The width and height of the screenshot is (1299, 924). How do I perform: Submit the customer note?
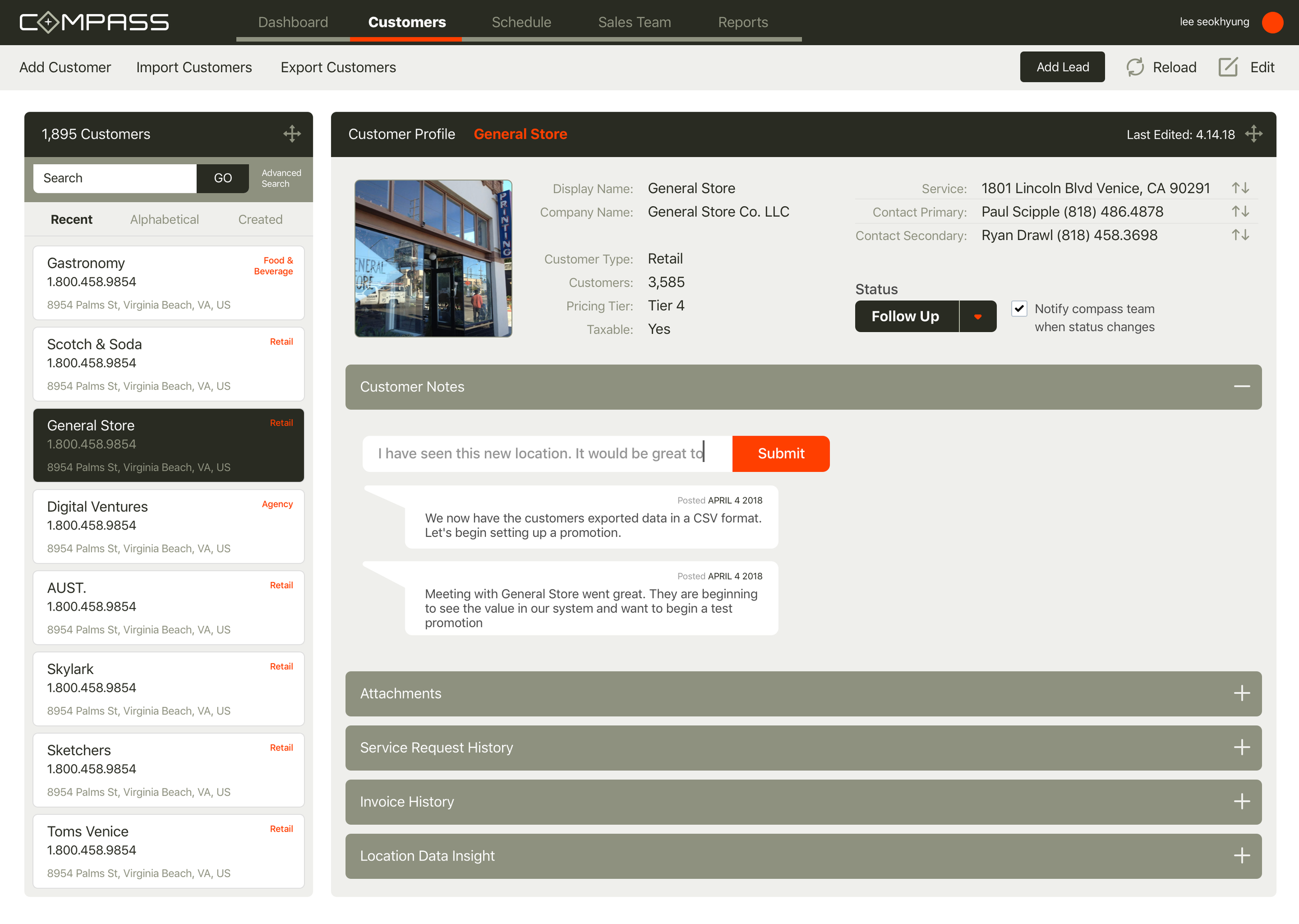(780, 454)
